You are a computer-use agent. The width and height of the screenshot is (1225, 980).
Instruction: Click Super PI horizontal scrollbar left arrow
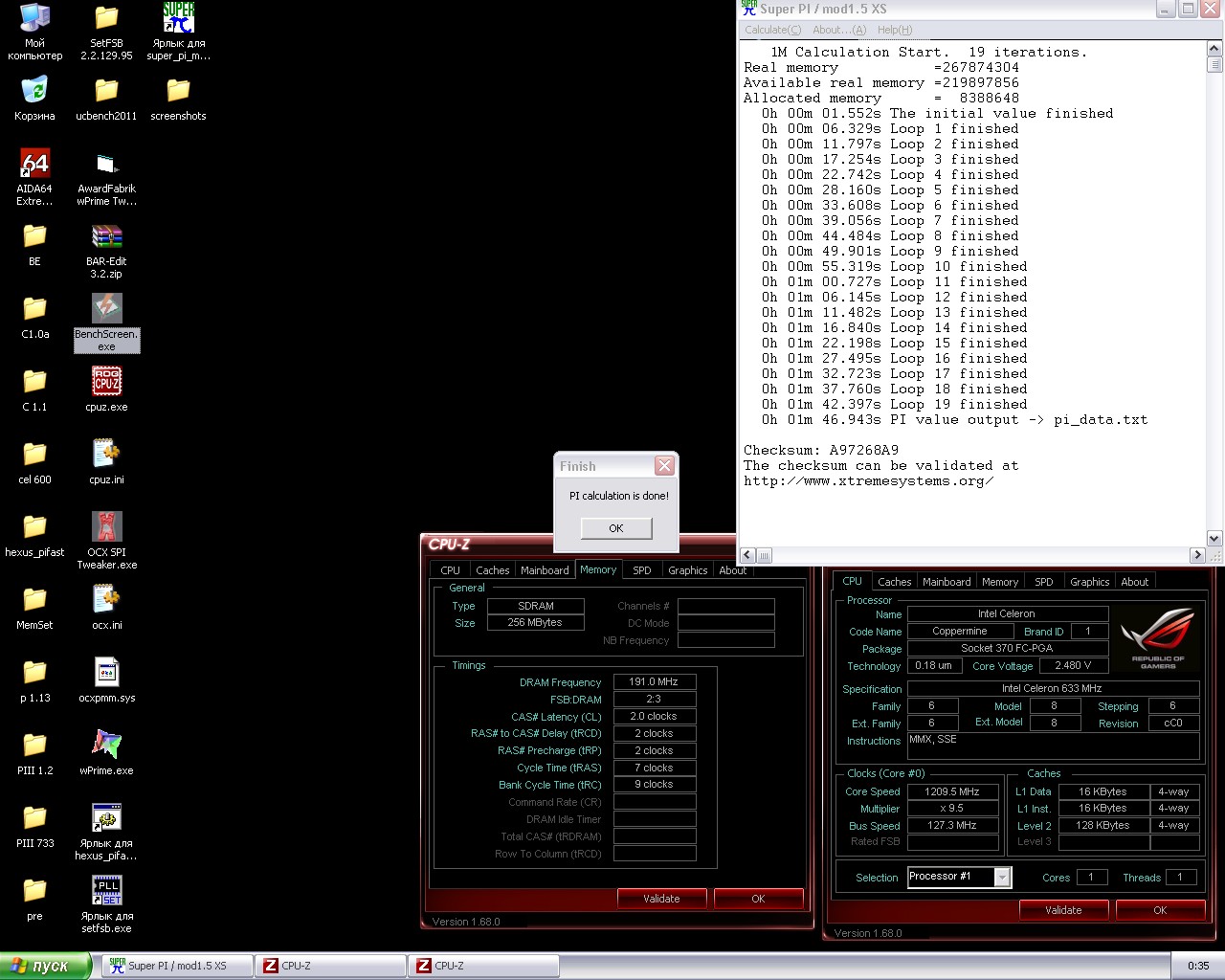[747, 555]
